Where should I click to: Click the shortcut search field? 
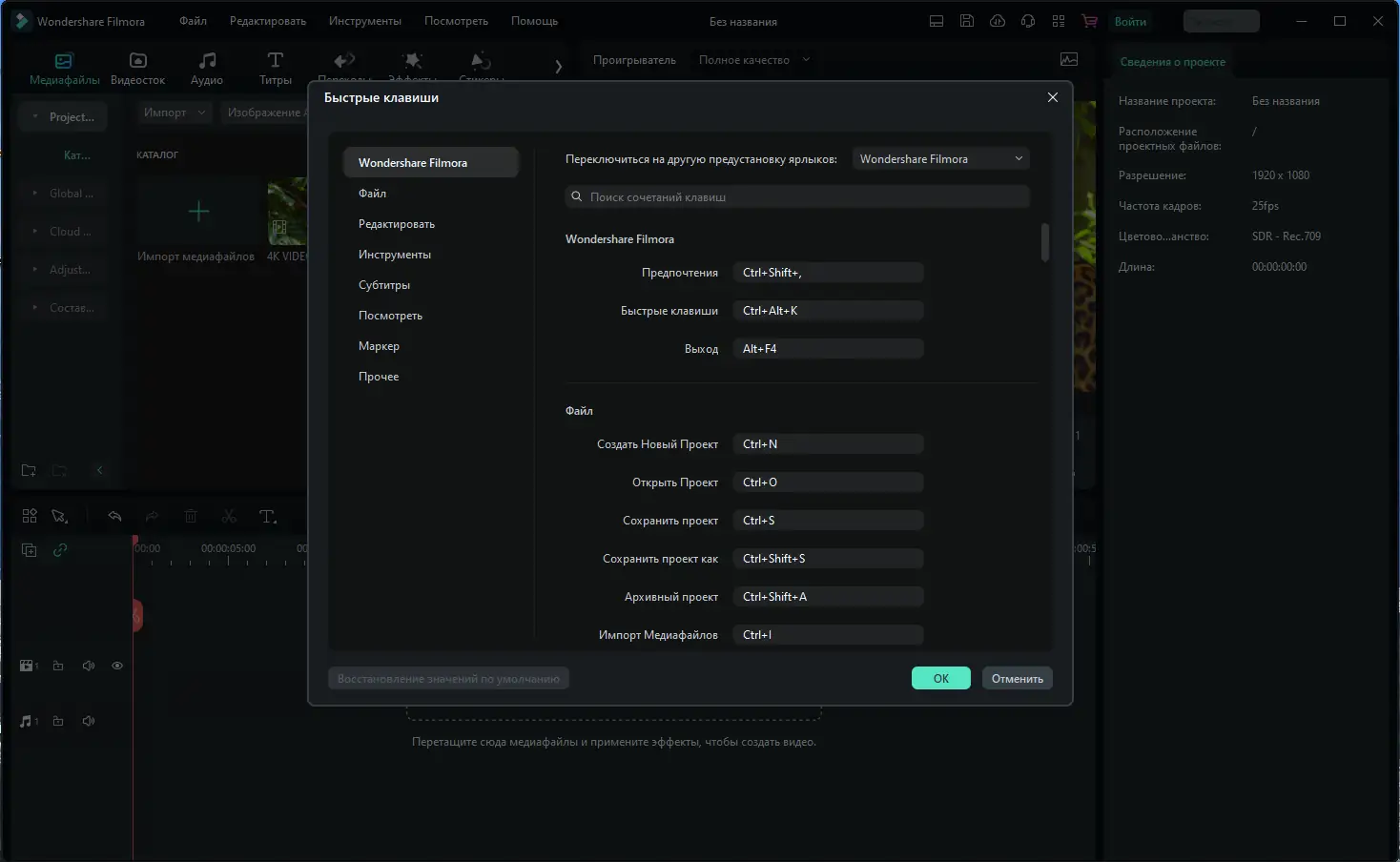[797, 196]
